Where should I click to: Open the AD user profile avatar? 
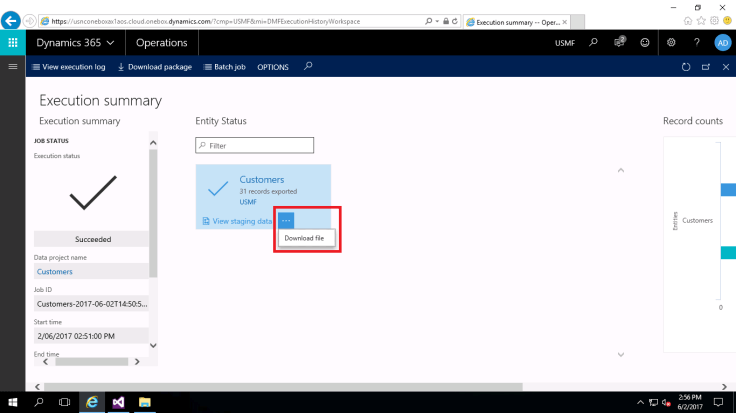pyautogui.click(x=722, y=43)
